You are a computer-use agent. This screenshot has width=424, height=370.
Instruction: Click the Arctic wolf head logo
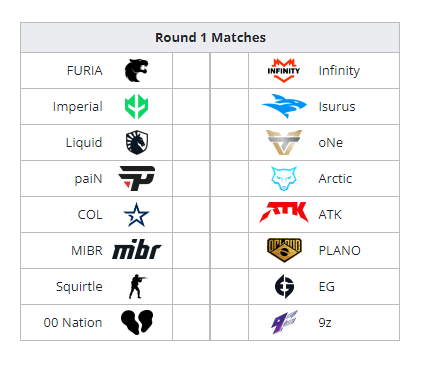point(284,178)
